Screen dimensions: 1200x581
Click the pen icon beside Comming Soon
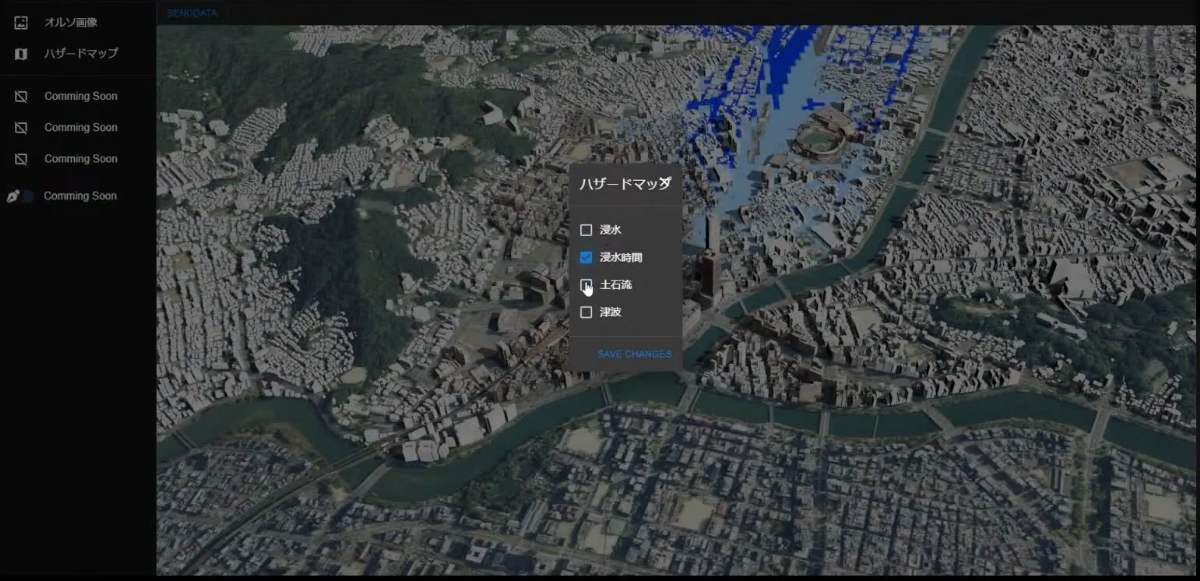(13, 196)
